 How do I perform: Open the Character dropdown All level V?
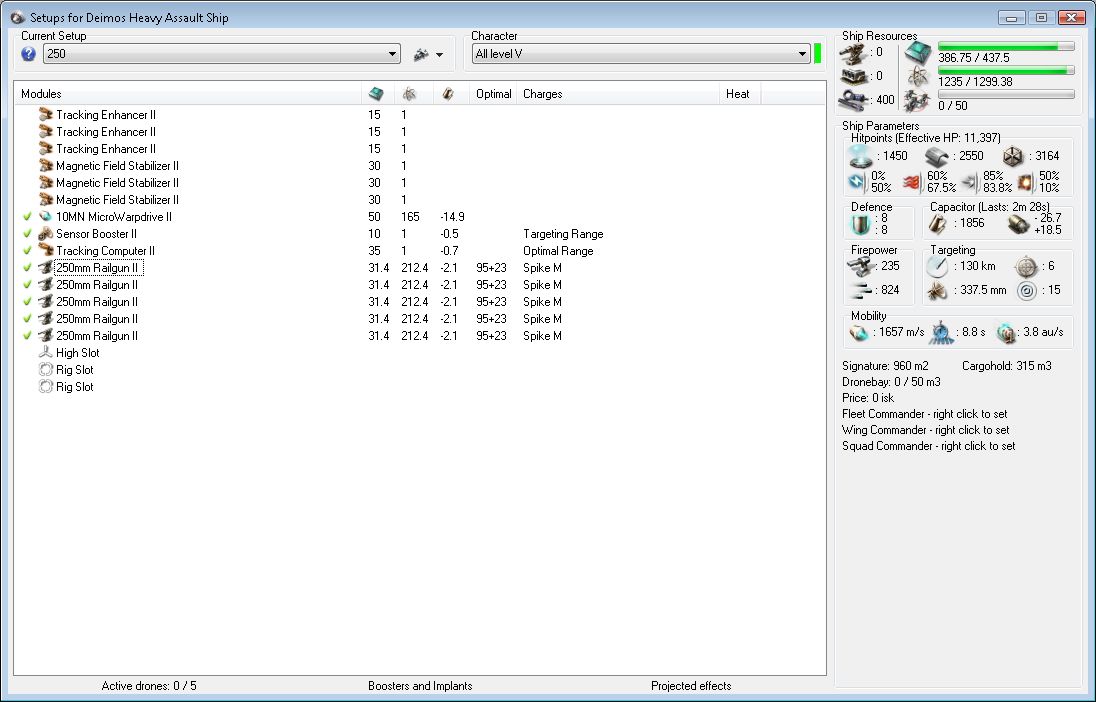pos(641,54)
